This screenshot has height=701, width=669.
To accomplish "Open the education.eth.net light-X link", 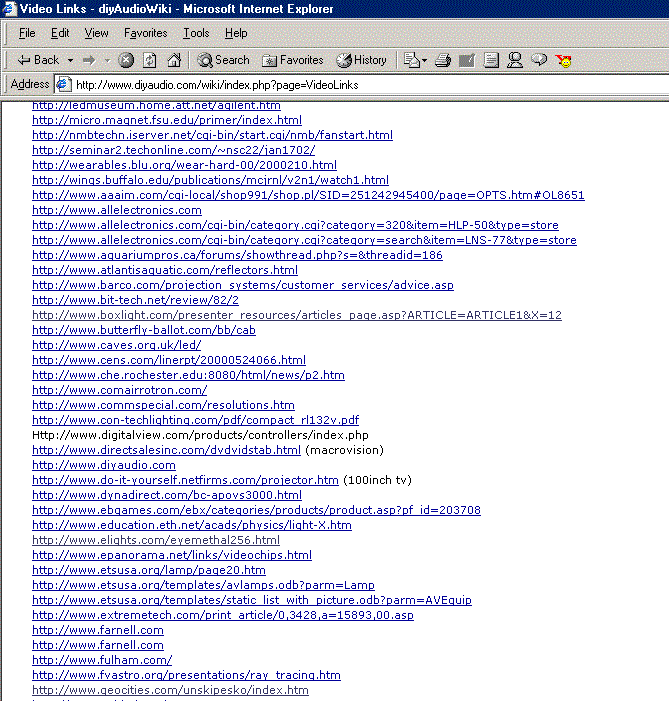I will (192, 524).
